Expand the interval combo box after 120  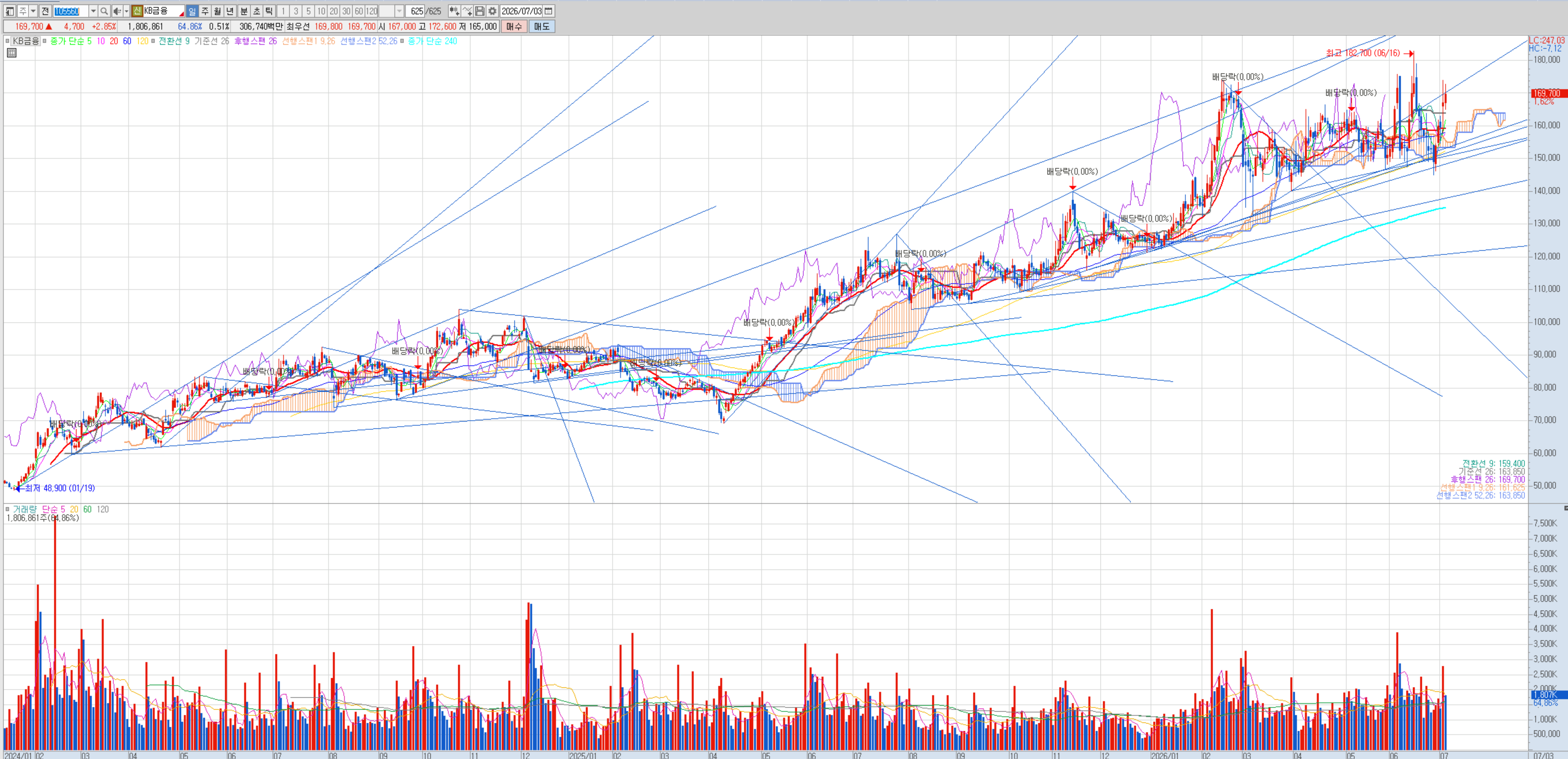coord(400,11)
